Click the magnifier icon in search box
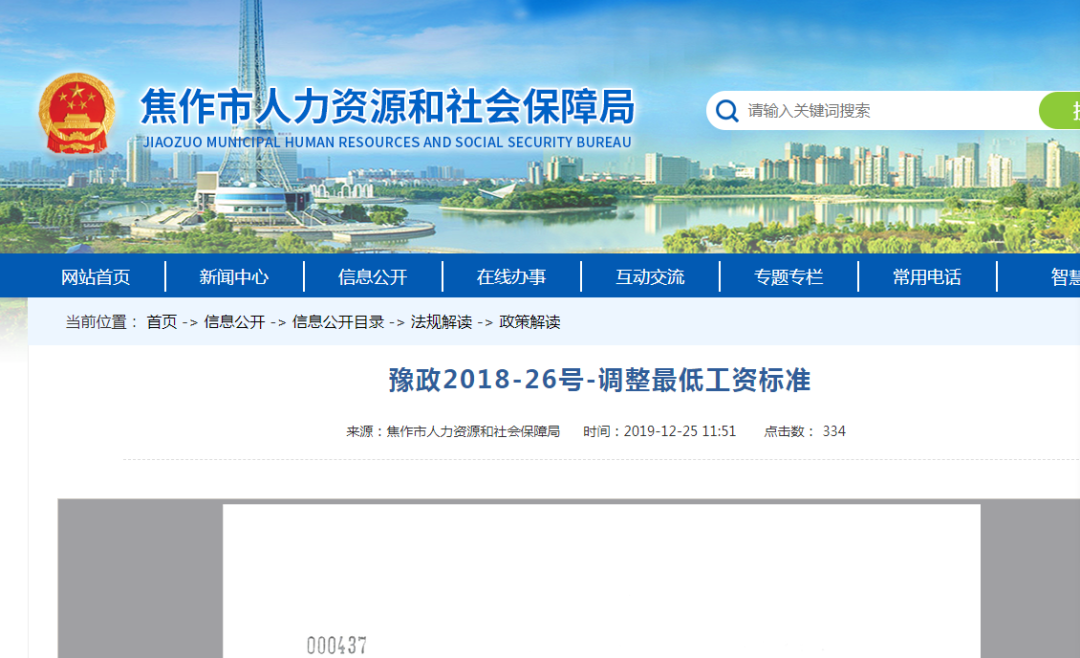 point(727,111)
